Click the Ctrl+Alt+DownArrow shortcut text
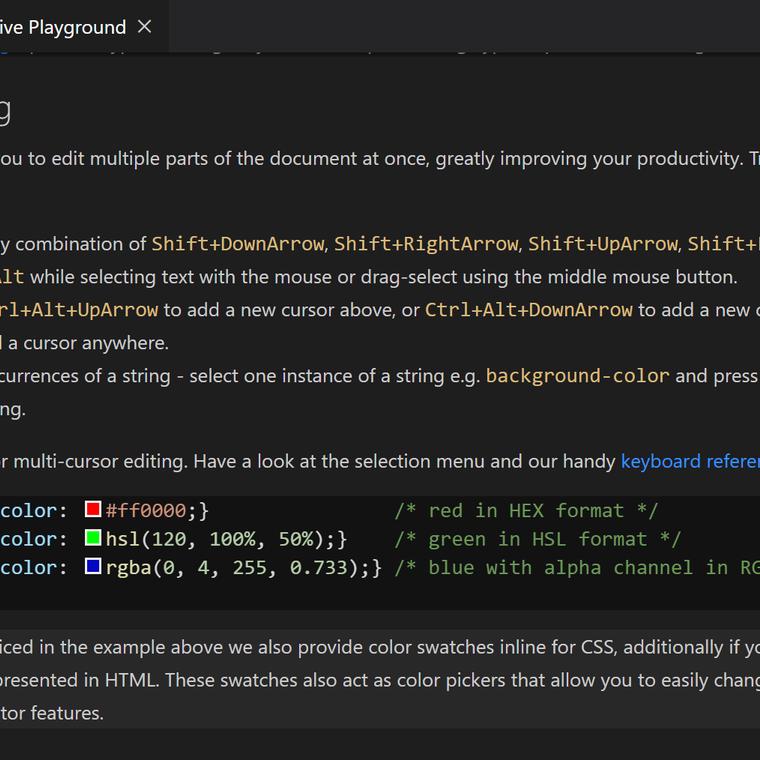 pyautogui.click(x=528, y=310)
